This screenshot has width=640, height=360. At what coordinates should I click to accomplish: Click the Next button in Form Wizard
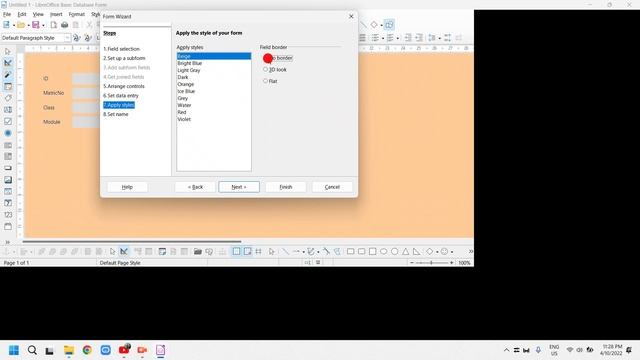coord(239,187)
